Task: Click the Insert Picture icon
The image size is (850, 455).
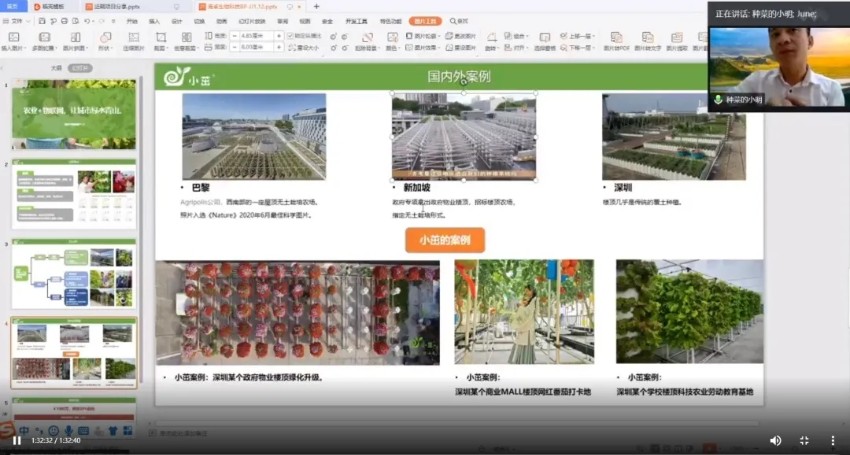Action: pos(14,37)
